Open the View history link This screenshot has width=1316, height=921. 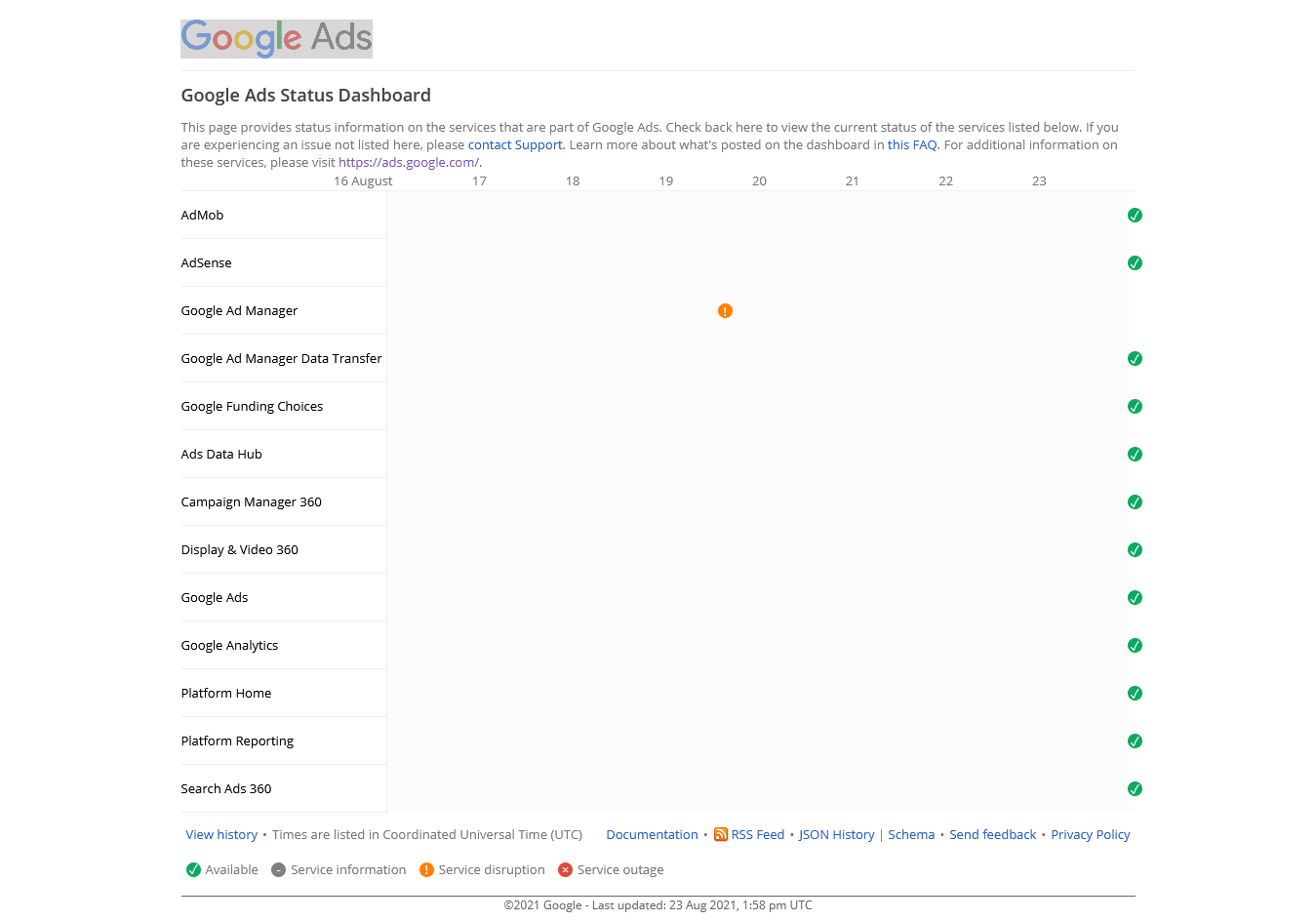(x=221, y=835)
